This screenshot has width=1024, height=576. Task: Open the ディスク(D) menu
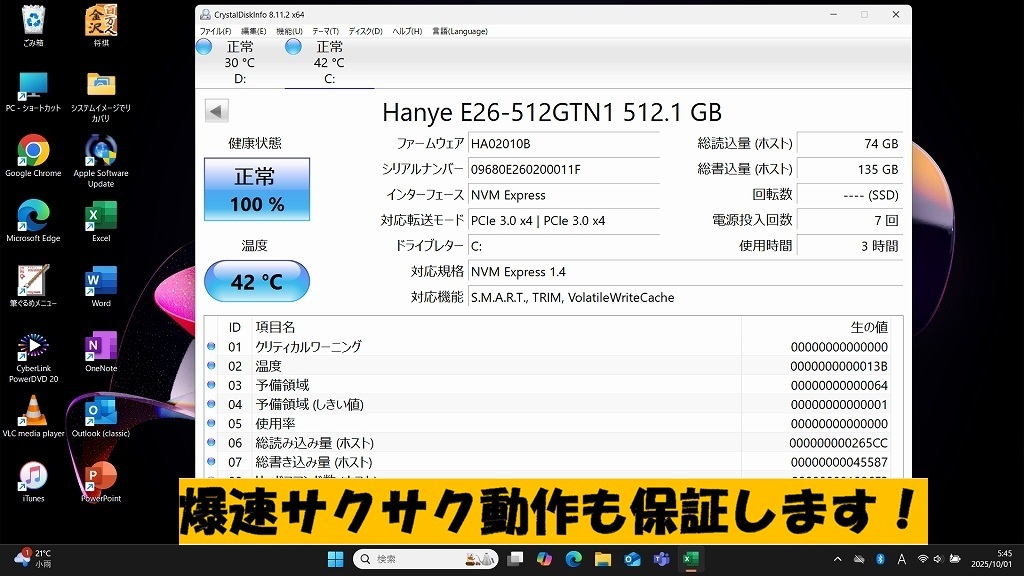point(365,31)
